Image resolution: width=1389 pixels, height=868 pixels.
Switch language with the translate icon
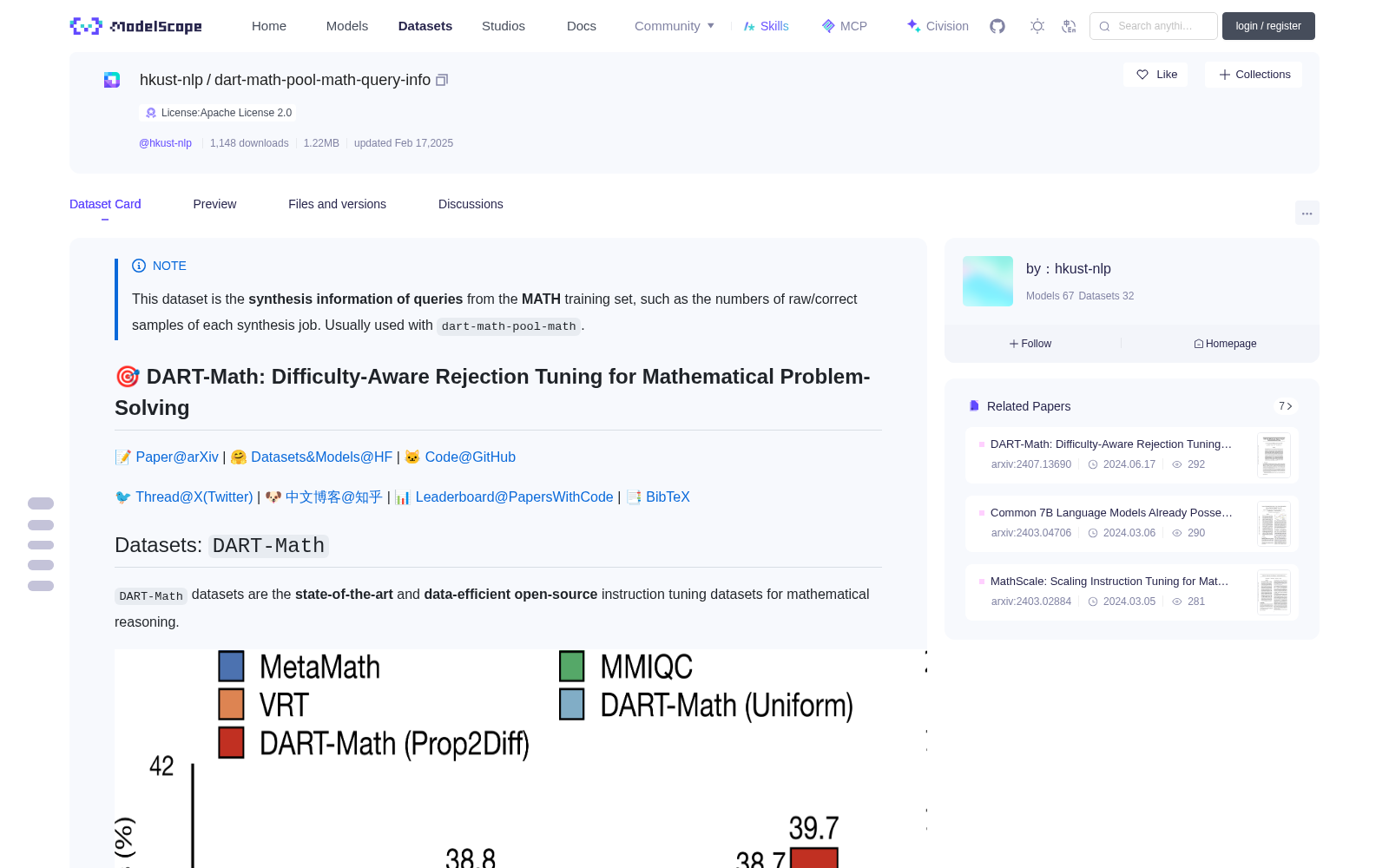pos(1070,26)
